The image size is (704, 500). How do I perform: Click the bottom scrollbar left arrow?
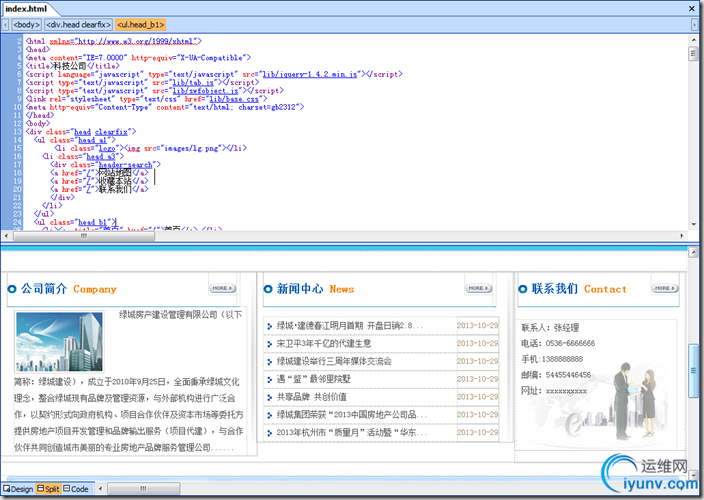point(101,488)
